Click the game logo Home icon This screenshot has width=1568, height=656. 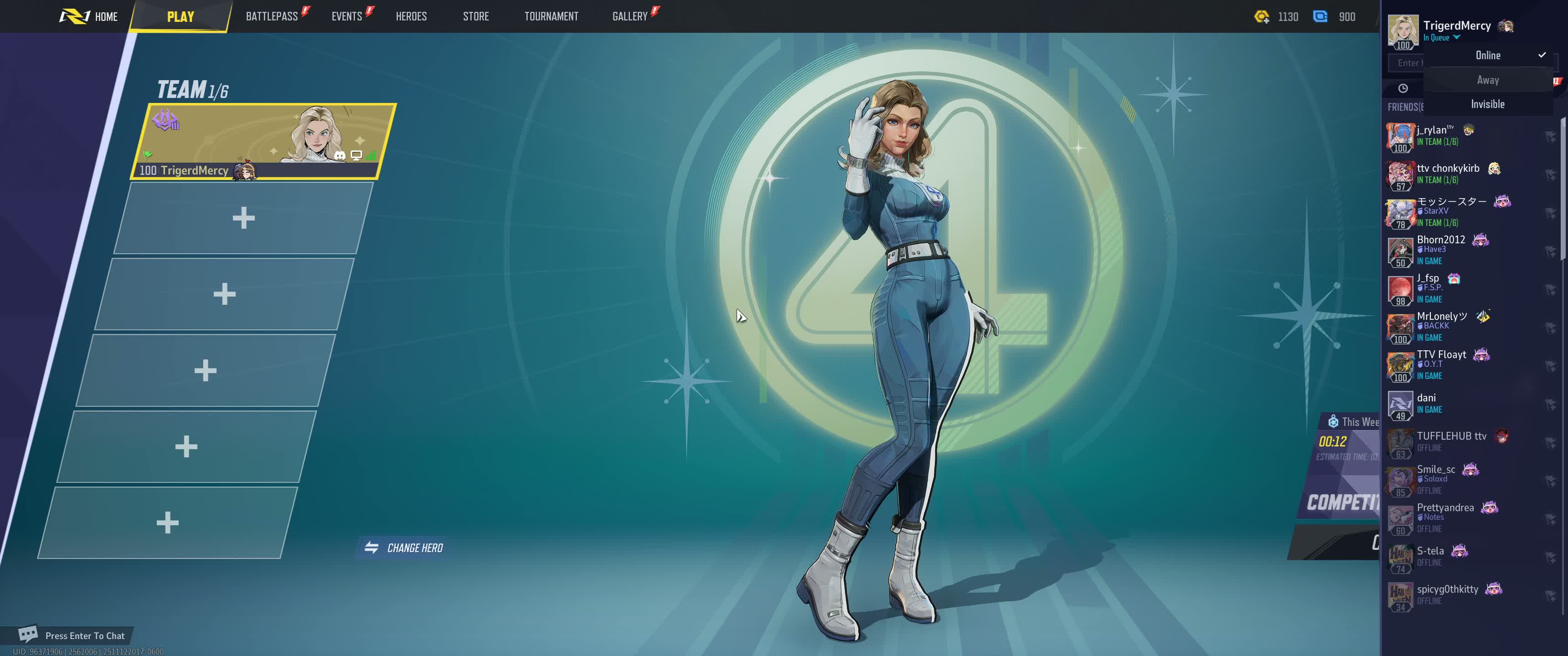click(x=74, y=16)
